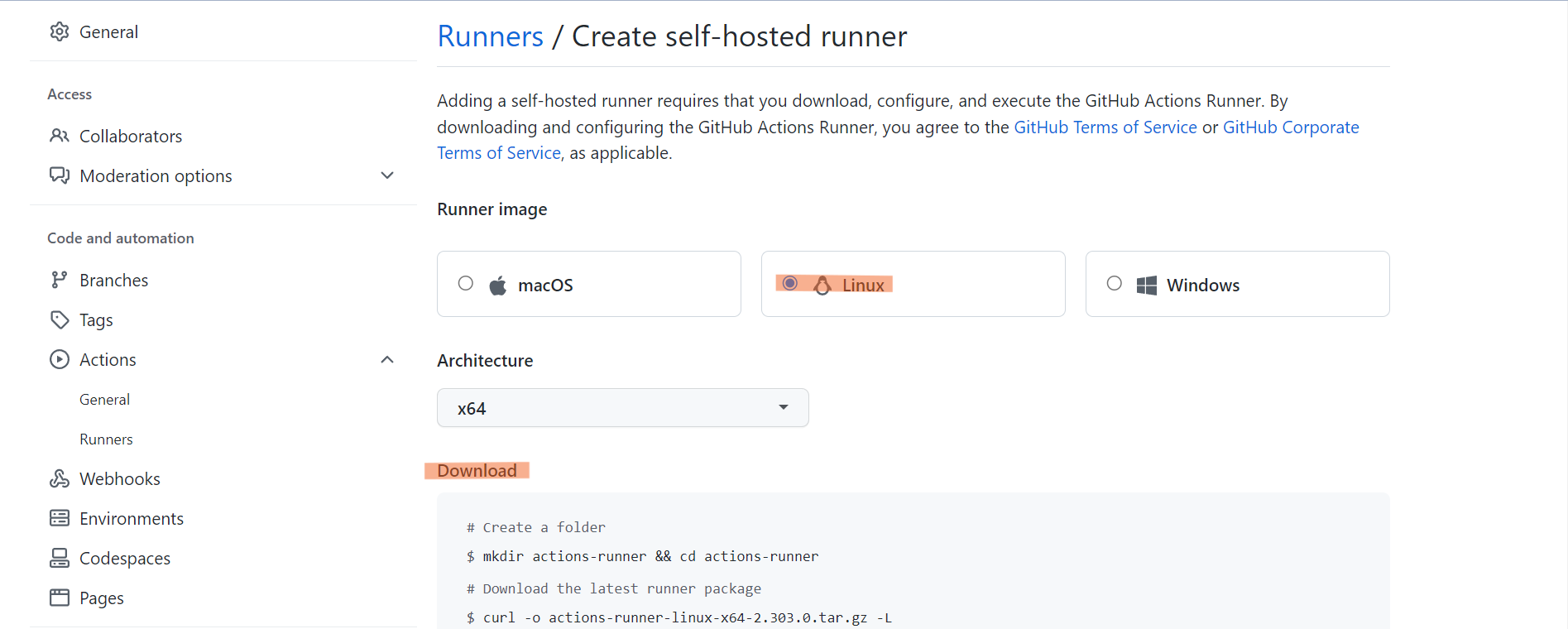This screenshot has width=1568, height=629.
Task: Select the Linux runner image radio button
Action: tap(790, 284)
